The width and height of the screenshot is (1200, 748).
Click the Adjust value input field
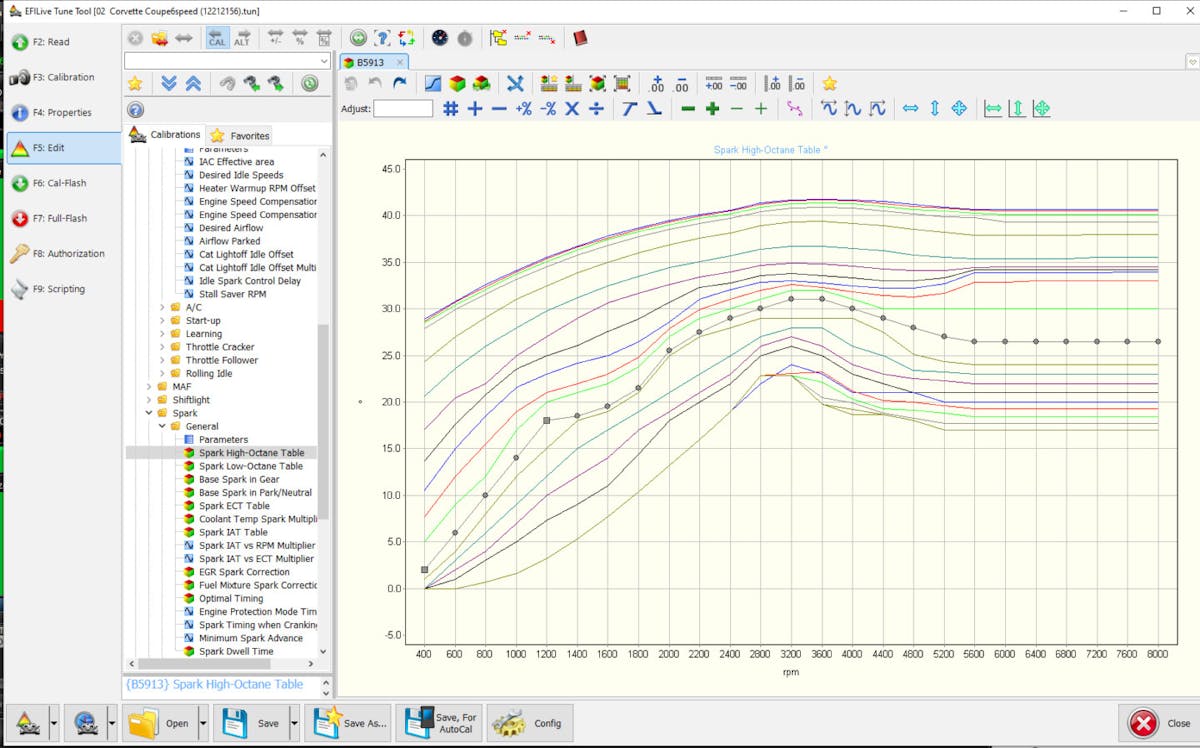403,109
